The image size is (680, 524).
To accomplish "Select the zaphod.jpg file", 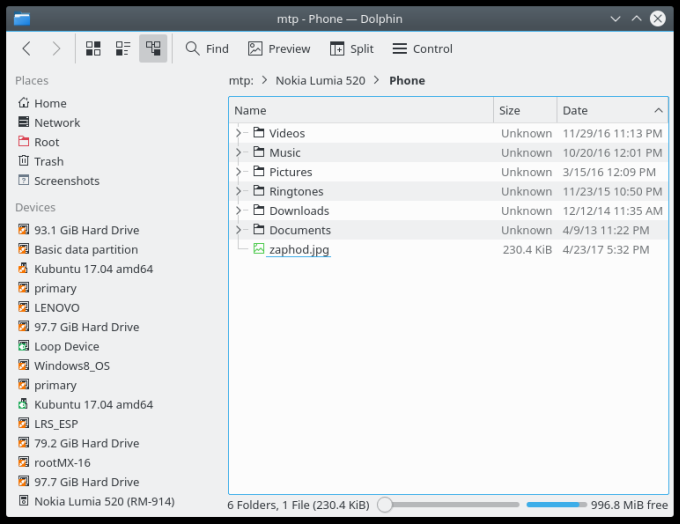I will pos(299,250).
